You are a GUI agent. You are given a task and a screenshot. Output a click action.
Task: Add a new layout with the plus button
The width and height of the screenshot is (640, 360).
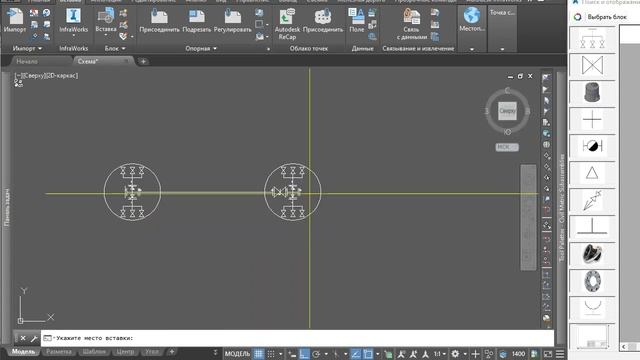[x=172, y=351]
